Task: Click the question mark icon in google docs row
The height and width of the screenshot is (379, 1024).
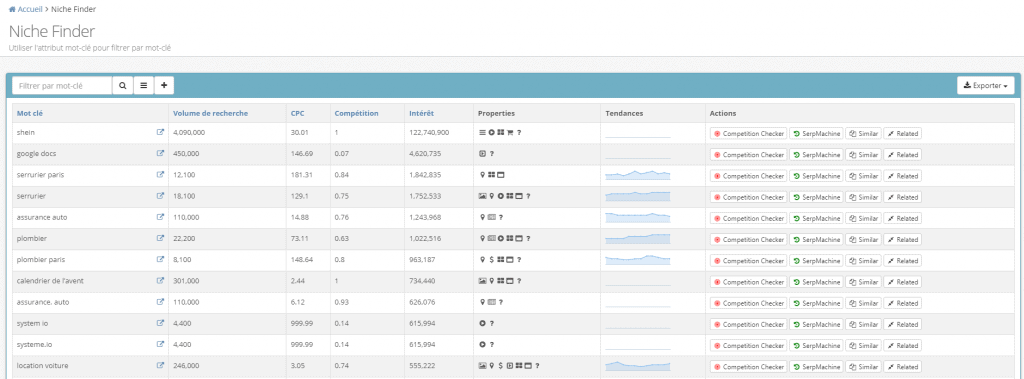Action: tap(492, 154)
